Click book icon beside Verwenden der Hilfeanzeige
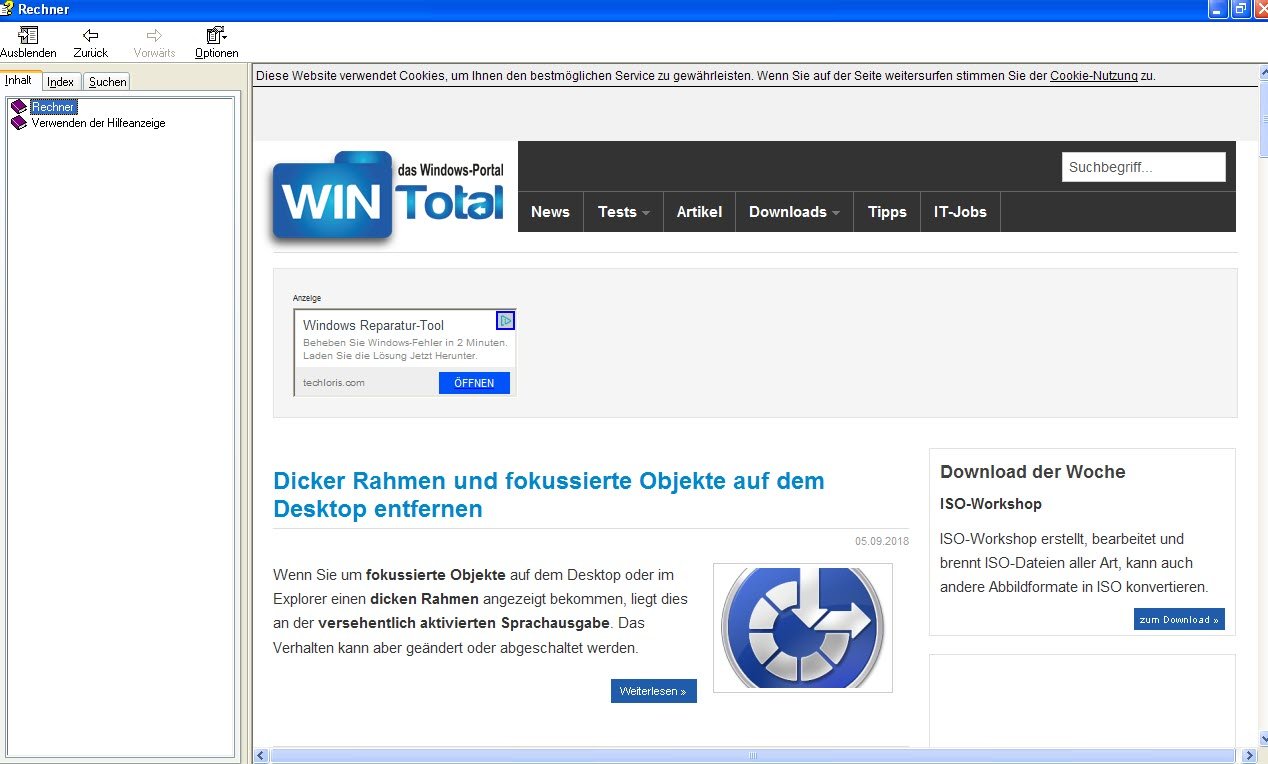Screen dimensions: 1268x764 (19, 123)
